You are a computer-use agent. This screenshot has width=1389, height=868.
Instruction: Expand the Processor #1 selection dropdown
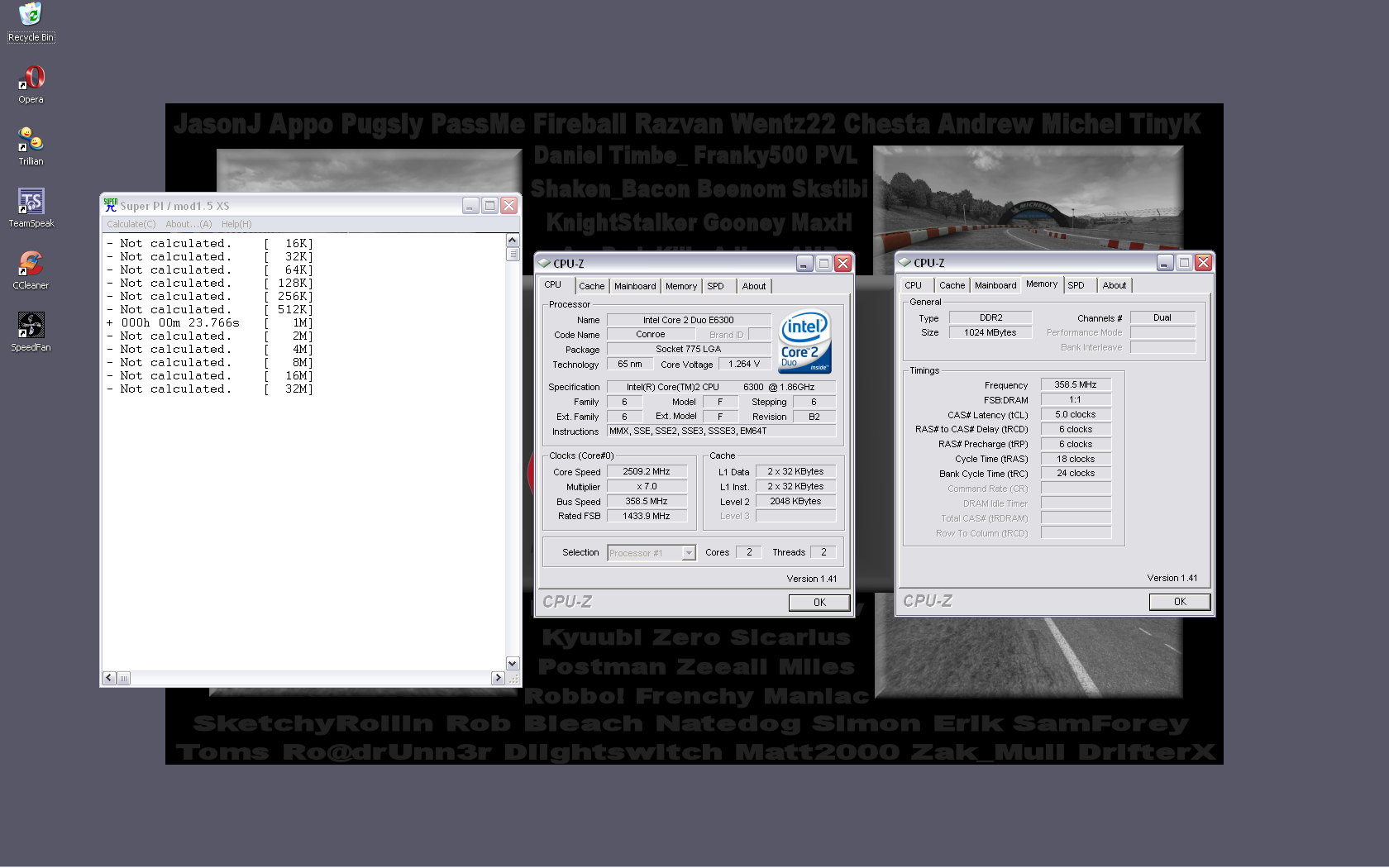point(689,553)
